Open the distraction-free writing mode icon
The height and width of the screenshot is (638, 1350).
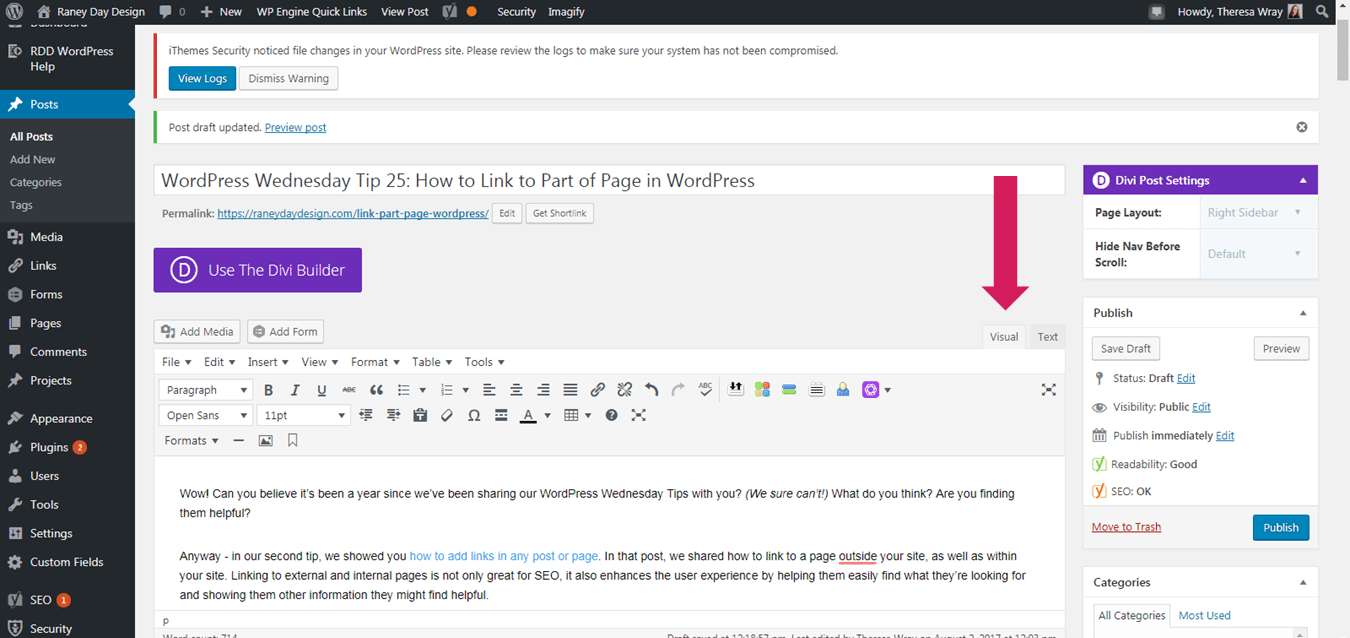point(1048,390)
